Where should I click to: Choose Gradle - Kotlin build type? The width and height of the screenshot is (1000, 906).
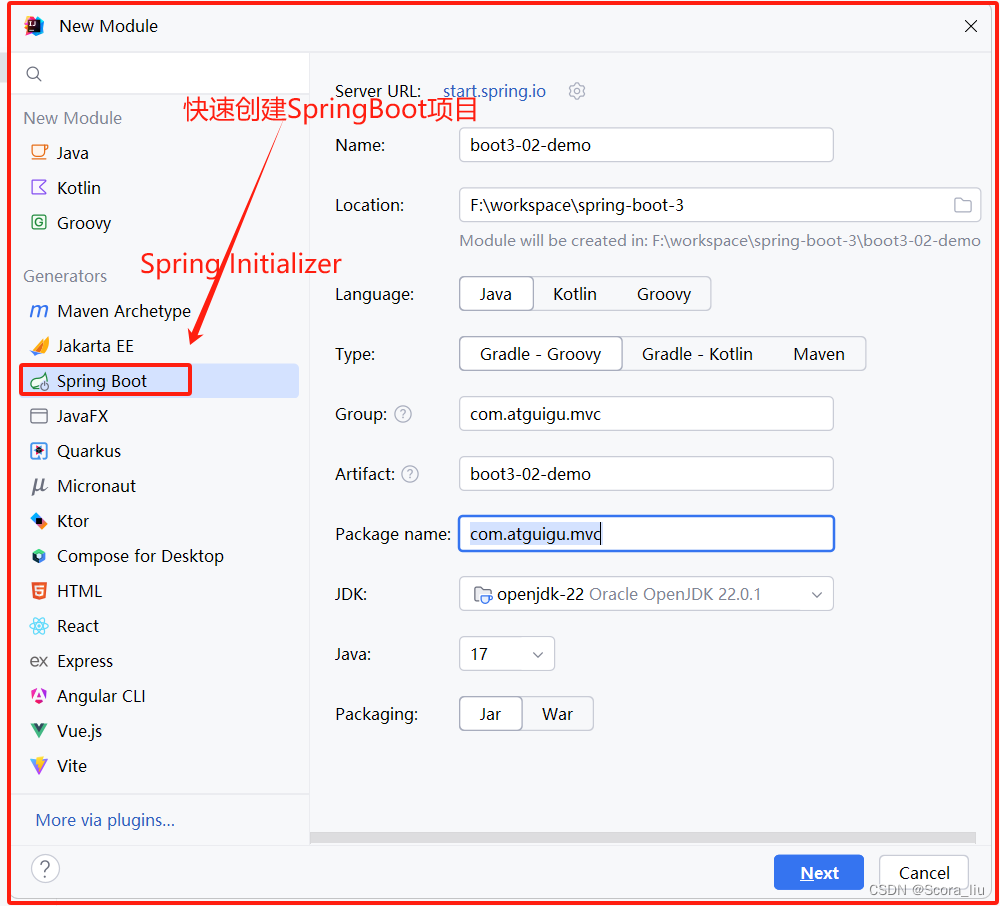click(697, 354)
